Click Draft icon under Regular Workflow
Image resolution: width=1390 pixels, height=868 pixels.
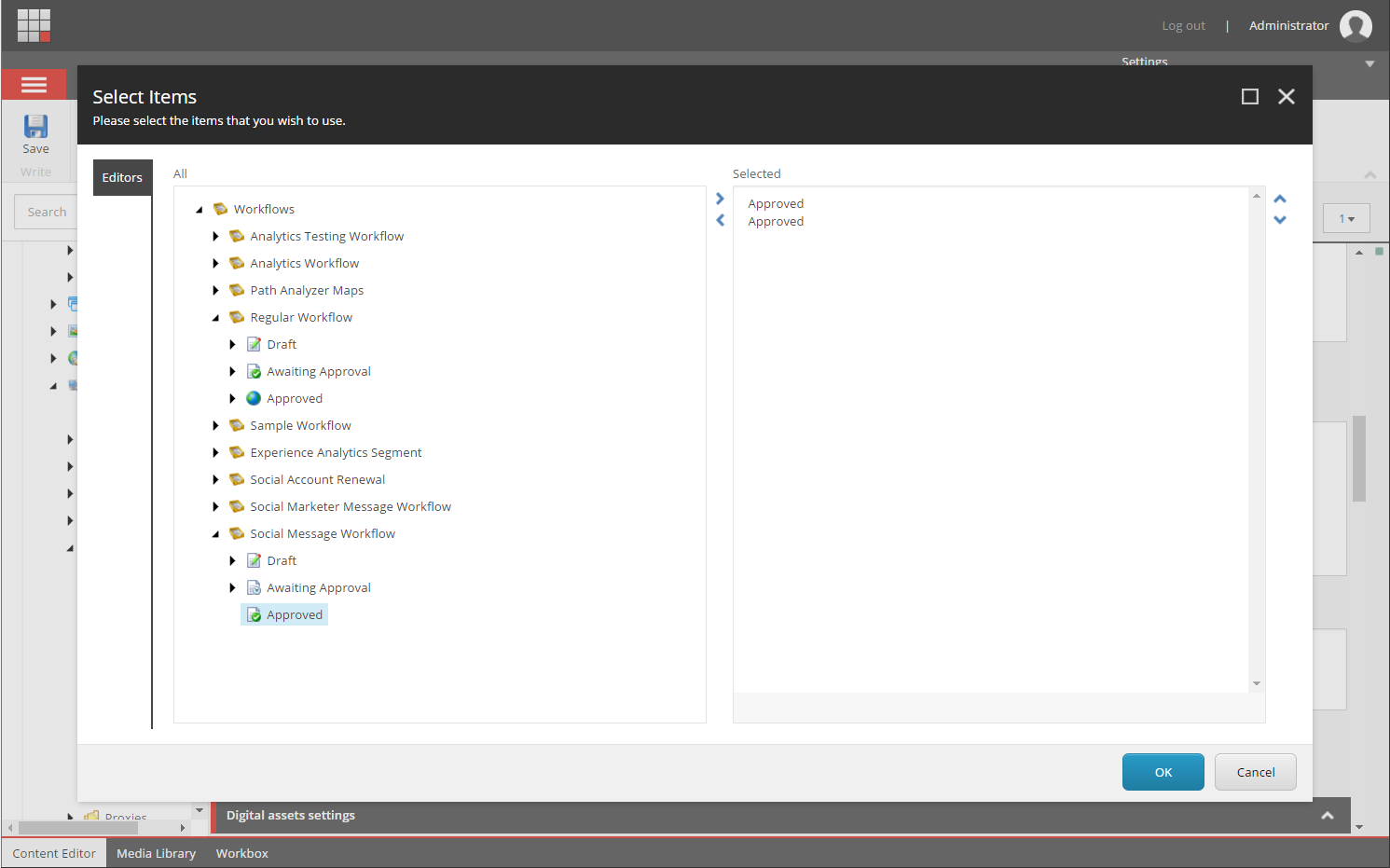point(254,344)
